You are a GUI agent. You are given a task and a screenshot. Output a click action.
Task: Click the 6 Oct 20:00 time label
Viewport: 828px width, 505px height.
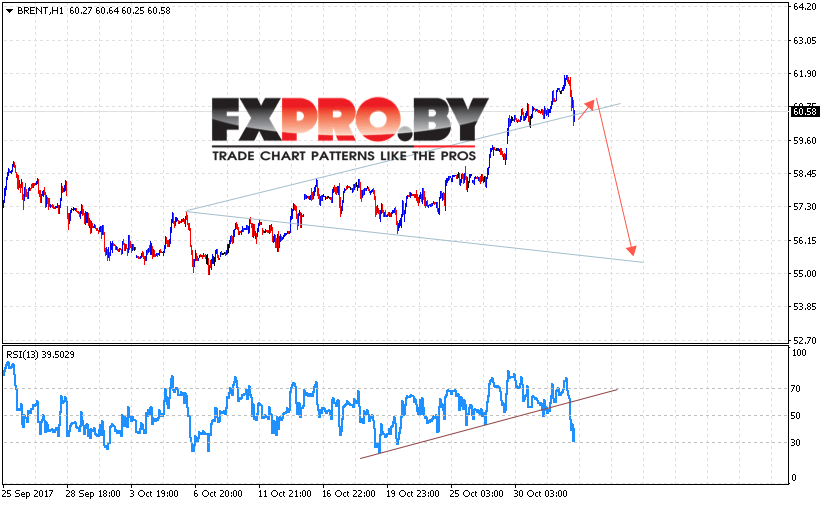click(x=218, y=494)
